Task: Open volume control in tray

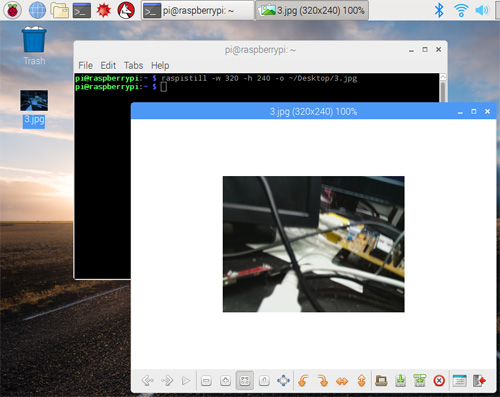Action: tap(482, 11)
